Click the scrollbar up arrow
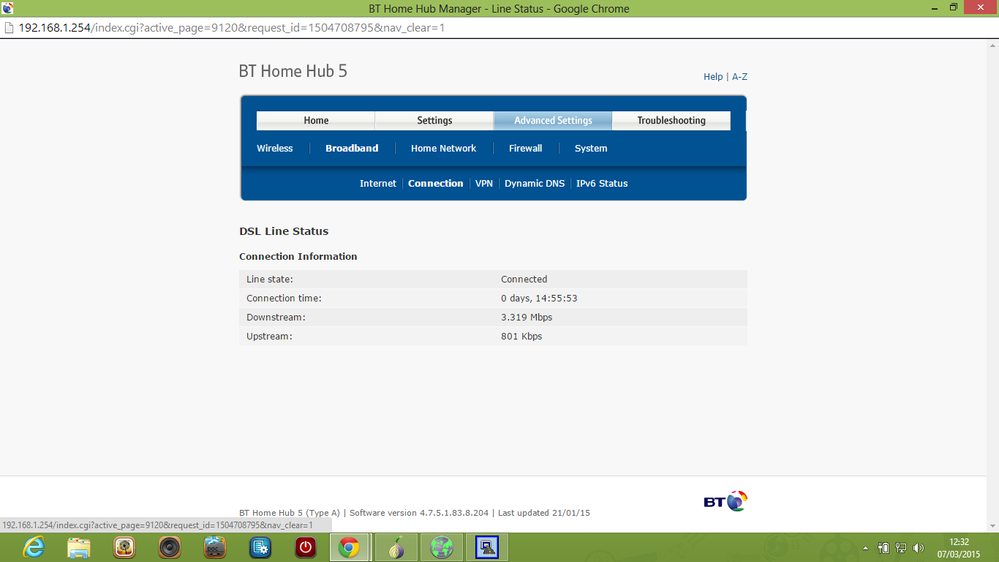 [993, 45]
